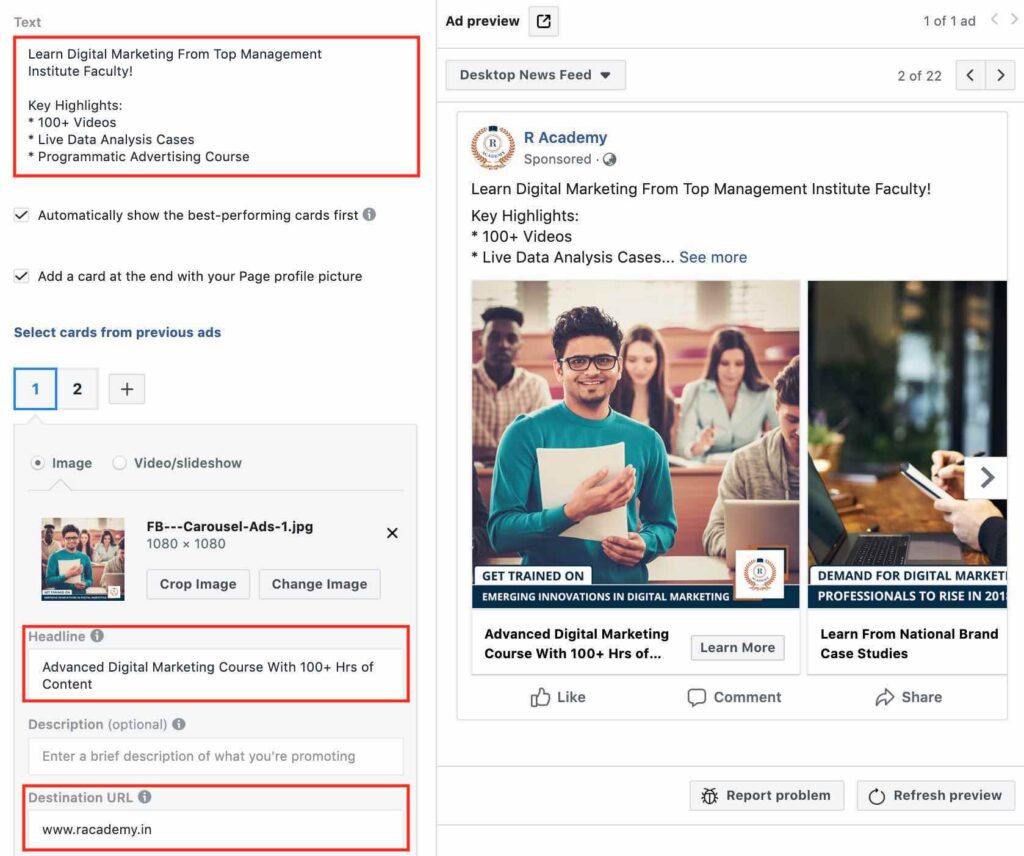The image size is (1024, 856).
Task: Uncheck automatically show best-performing cards first
Action: pyautogui.click(x=22, y=214)
